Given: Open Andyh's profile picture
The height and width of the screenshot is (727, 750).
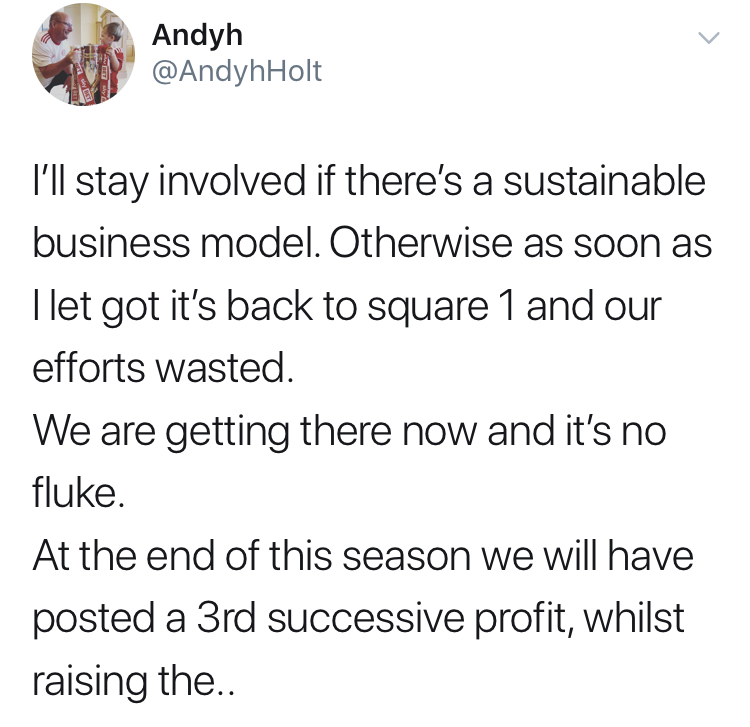Looking at the screenshot, I should pos(83,55).
